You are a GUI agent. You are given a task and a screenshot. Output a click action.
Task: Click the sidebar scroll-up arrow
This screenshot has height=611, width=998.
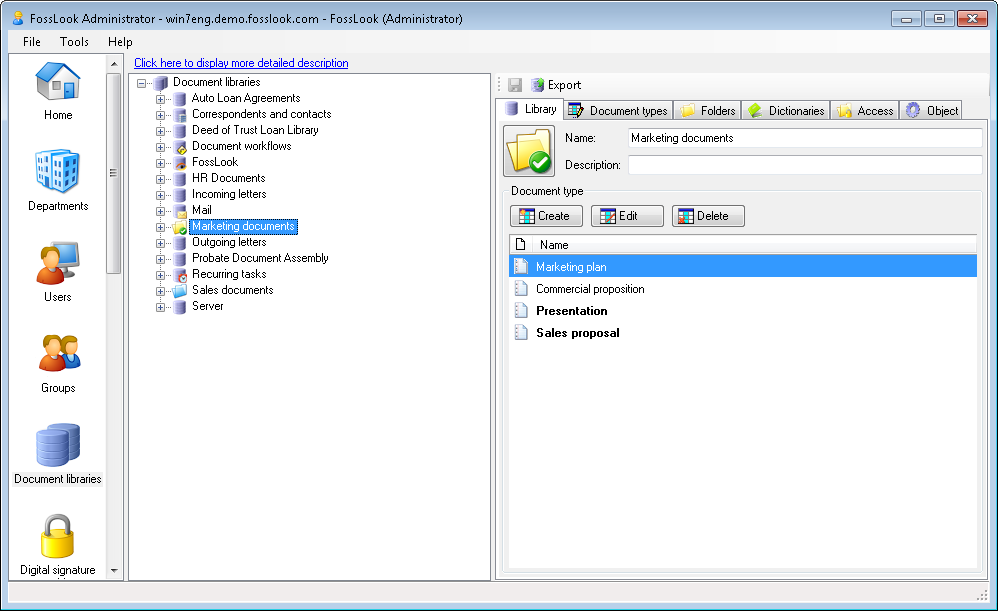point(114,64)
